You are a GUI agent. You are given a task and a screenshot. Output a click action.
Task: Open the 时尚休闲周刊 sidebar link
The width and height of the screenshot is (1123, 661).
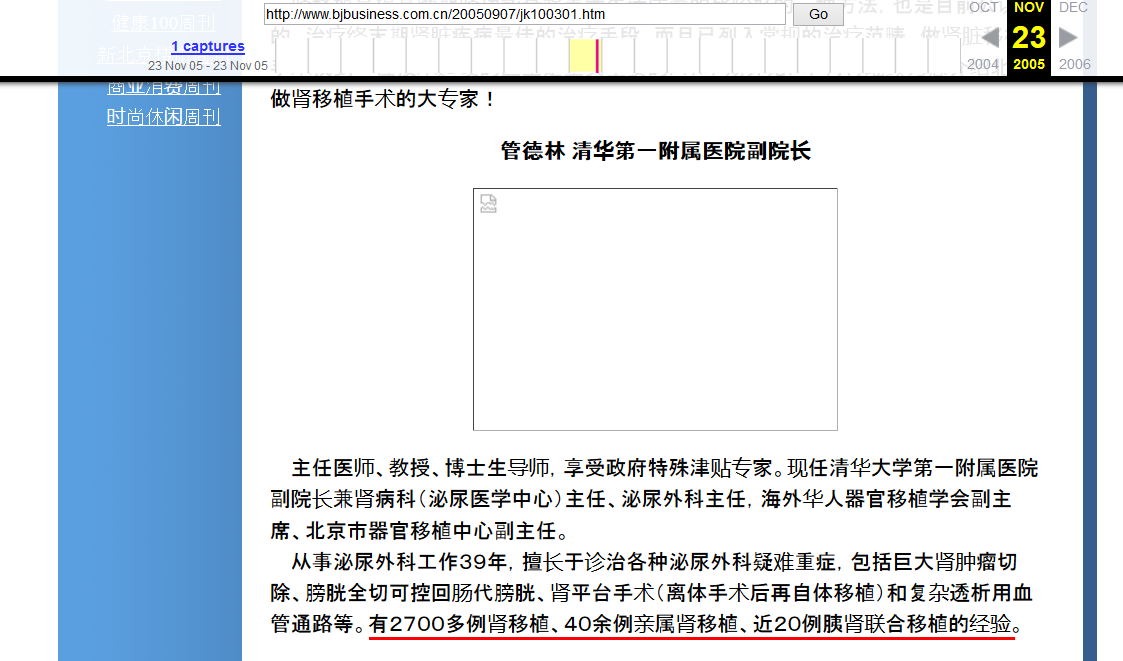pos(163,117)
